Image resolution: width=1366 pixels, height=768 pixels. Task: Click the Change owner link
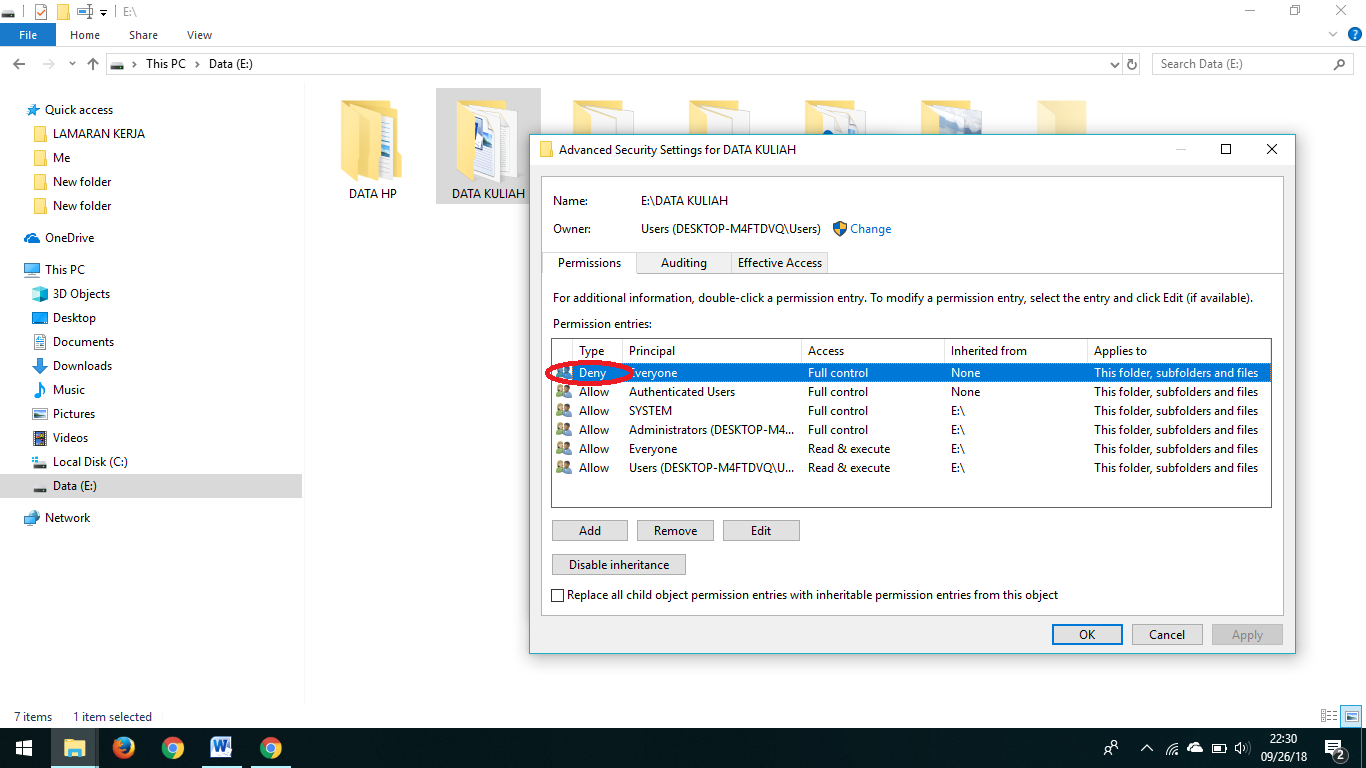tap(869, 228)
